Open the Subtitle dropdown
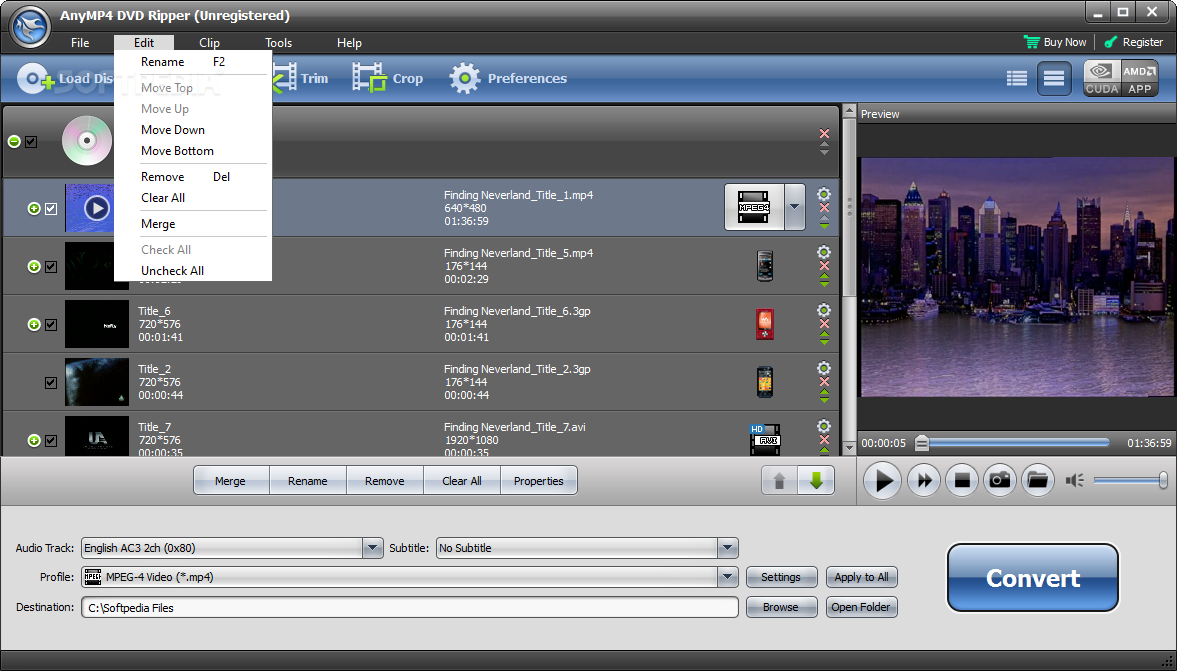The height and width of the screenshot is (671, 1177). [x=727, y=548]
